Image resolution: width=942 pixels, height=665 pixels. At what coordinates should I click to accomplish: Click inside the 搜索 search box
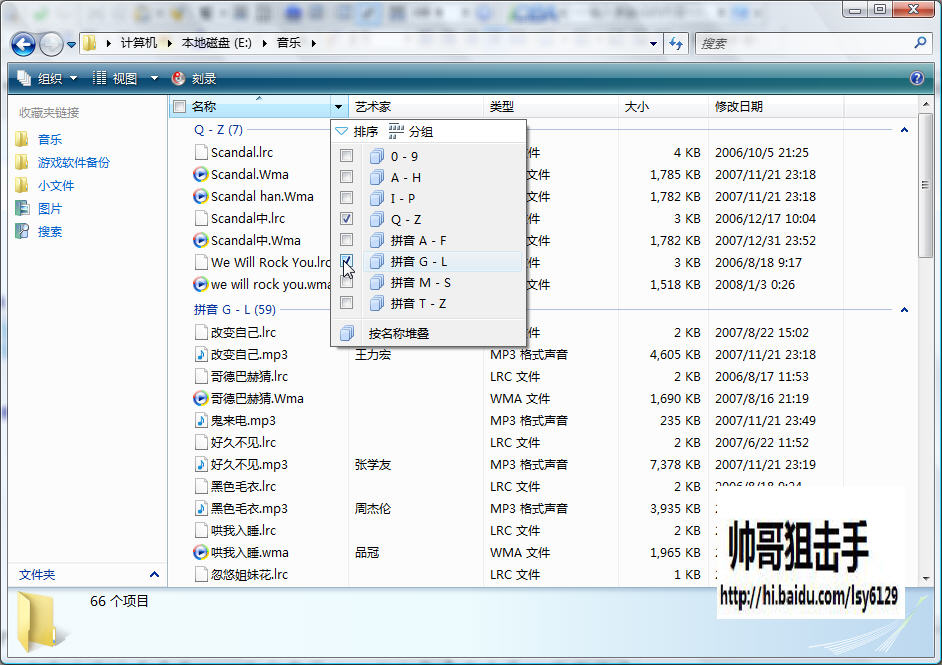(804, 43)
